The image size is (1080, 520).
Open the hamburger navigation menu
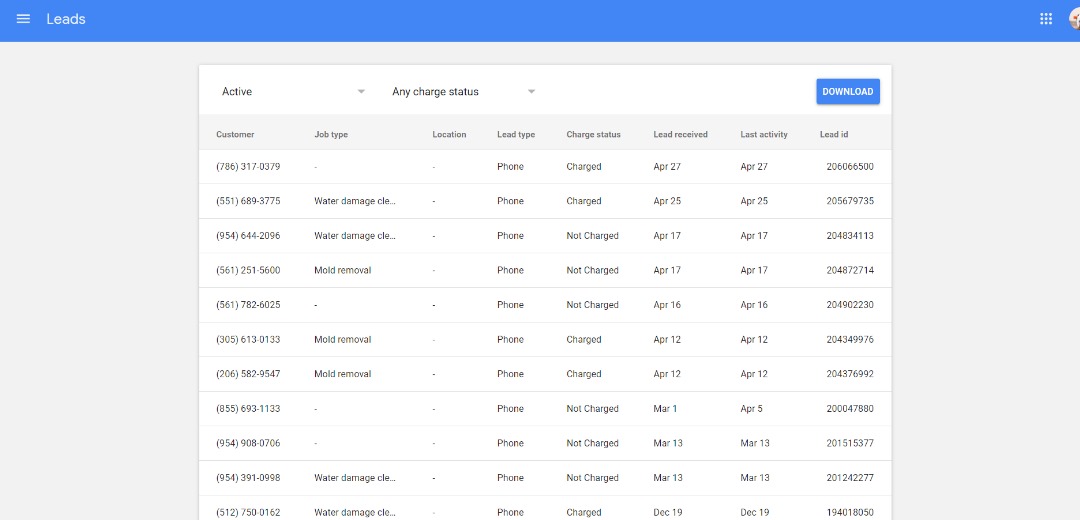click(x=23, y=19)
